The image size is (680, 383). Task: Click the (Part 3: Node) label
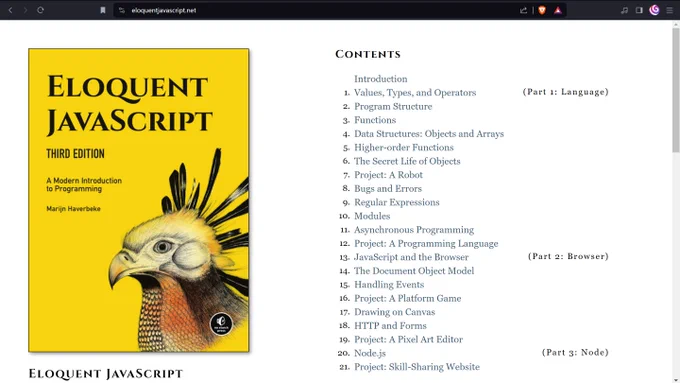click(x=575, y=352)
